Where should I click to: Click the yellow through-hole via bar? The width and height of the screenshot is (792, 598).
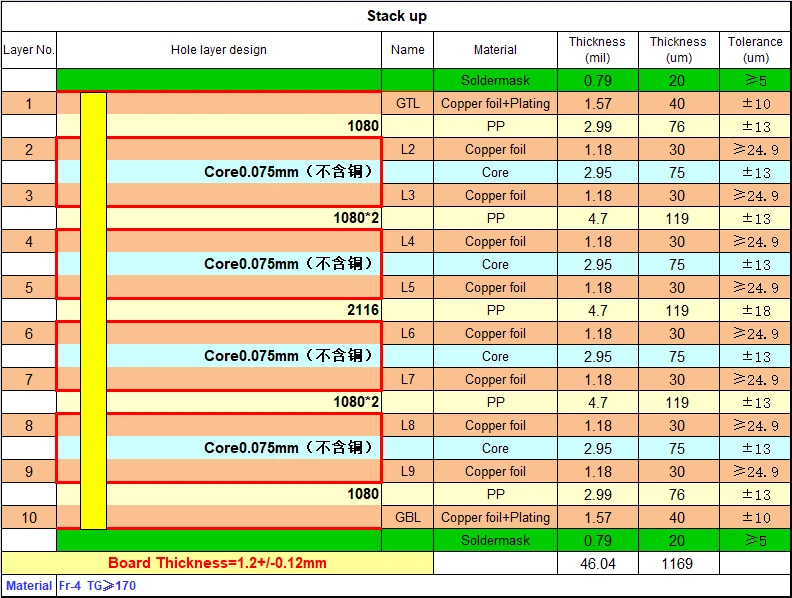pos(93,311)
